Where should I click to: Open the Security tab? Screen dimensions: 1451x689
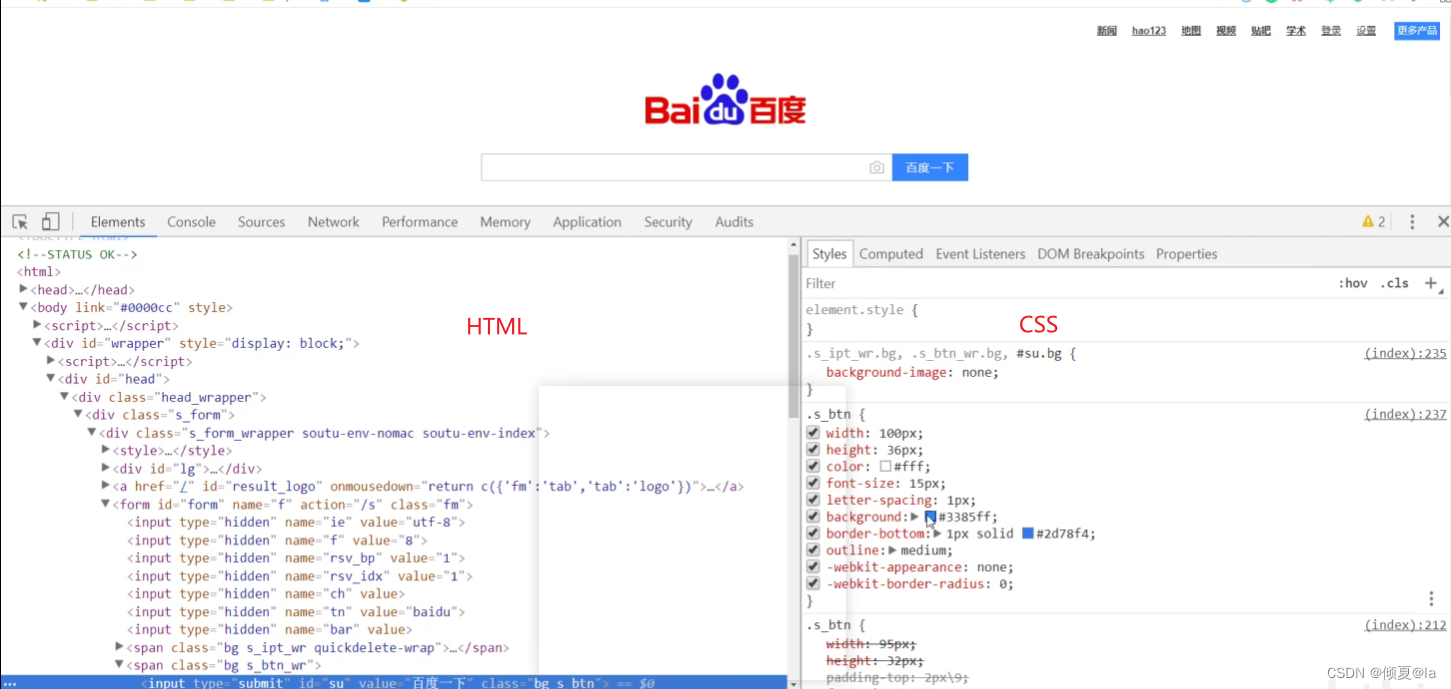(668, 222)
